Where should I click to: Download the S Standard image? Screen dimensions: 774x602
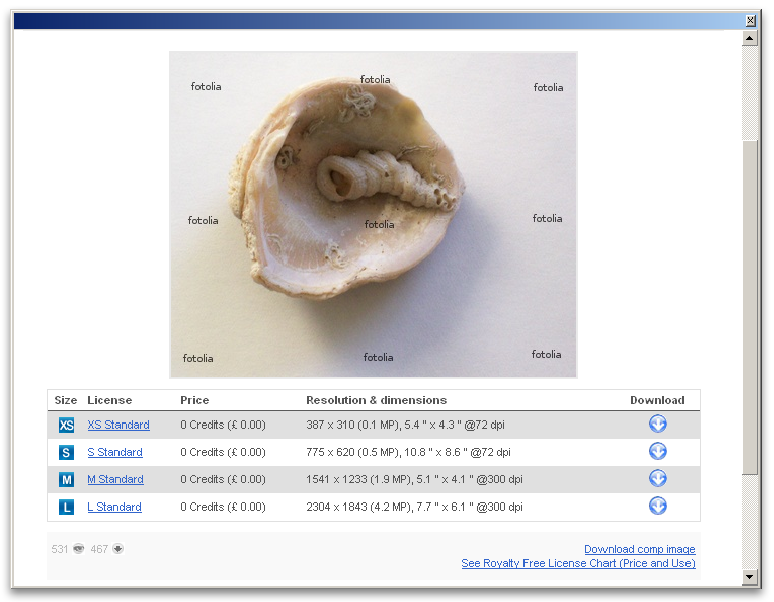coord(658,451)
